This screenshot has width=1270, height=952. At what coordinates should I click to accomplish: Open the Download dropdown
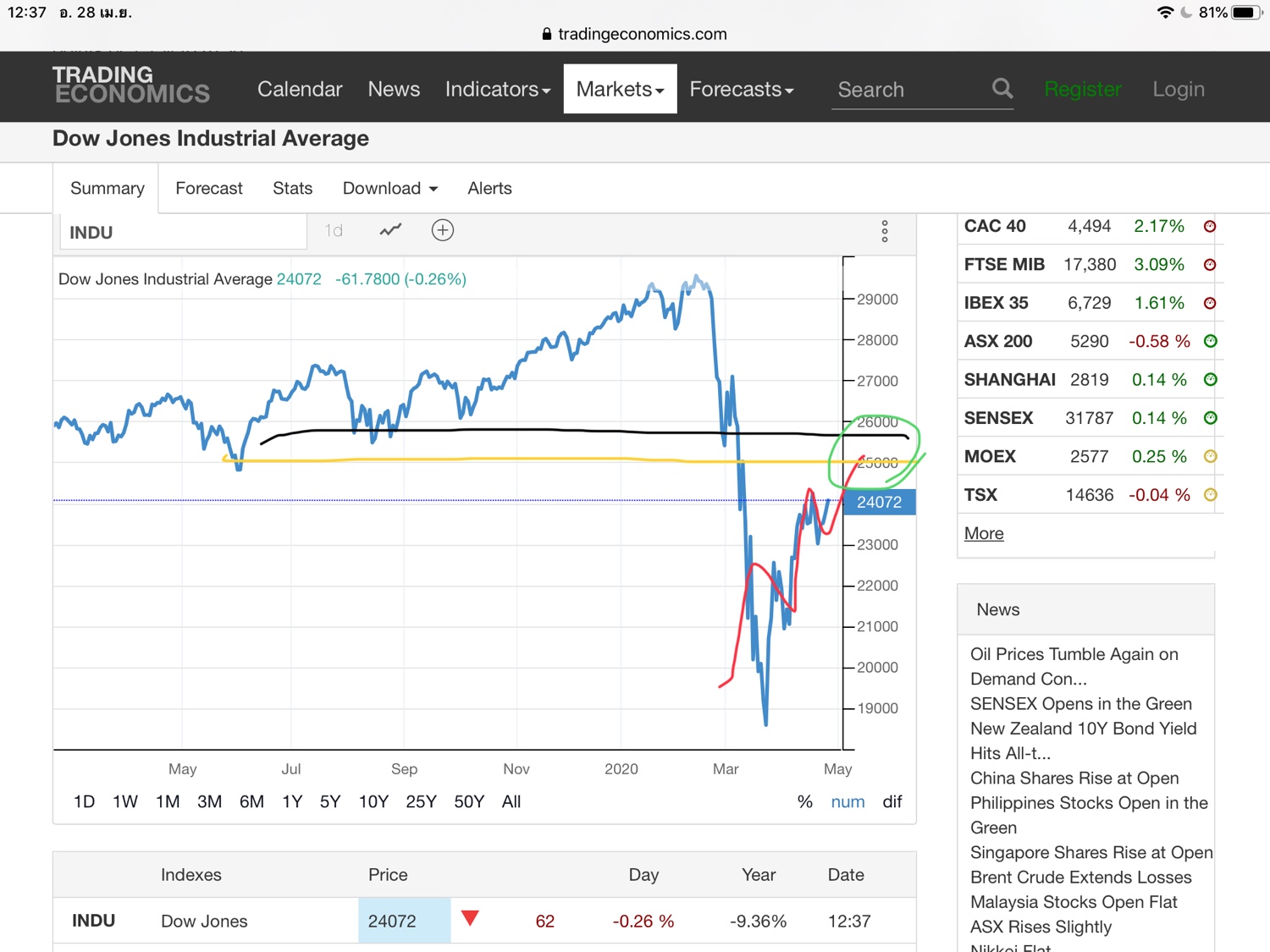[390, 188]
